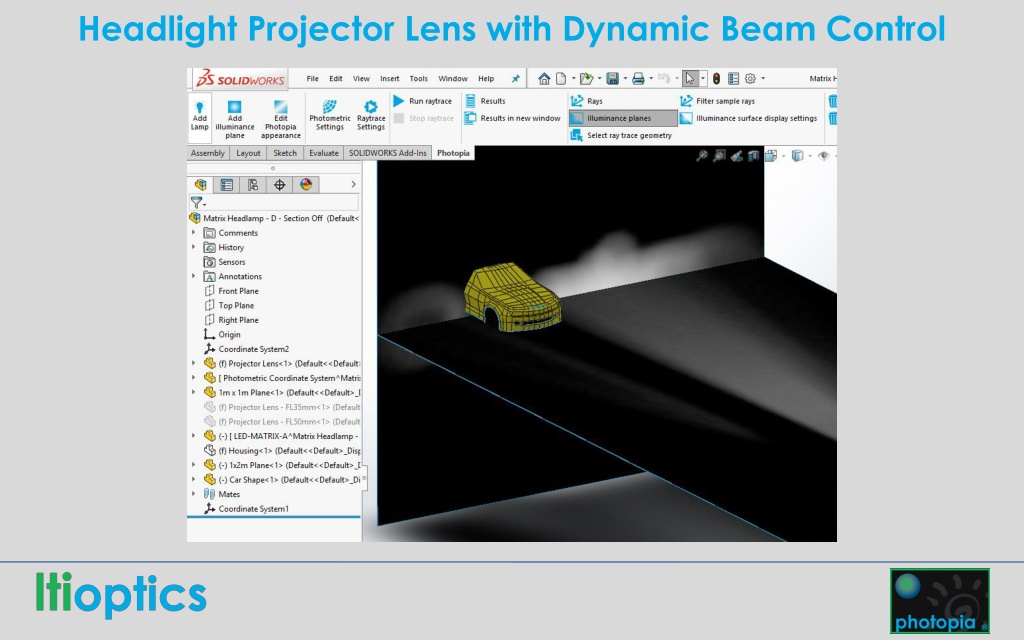Select the (f) Housing<1> component

pyautogui.click(x=281, y=451)
